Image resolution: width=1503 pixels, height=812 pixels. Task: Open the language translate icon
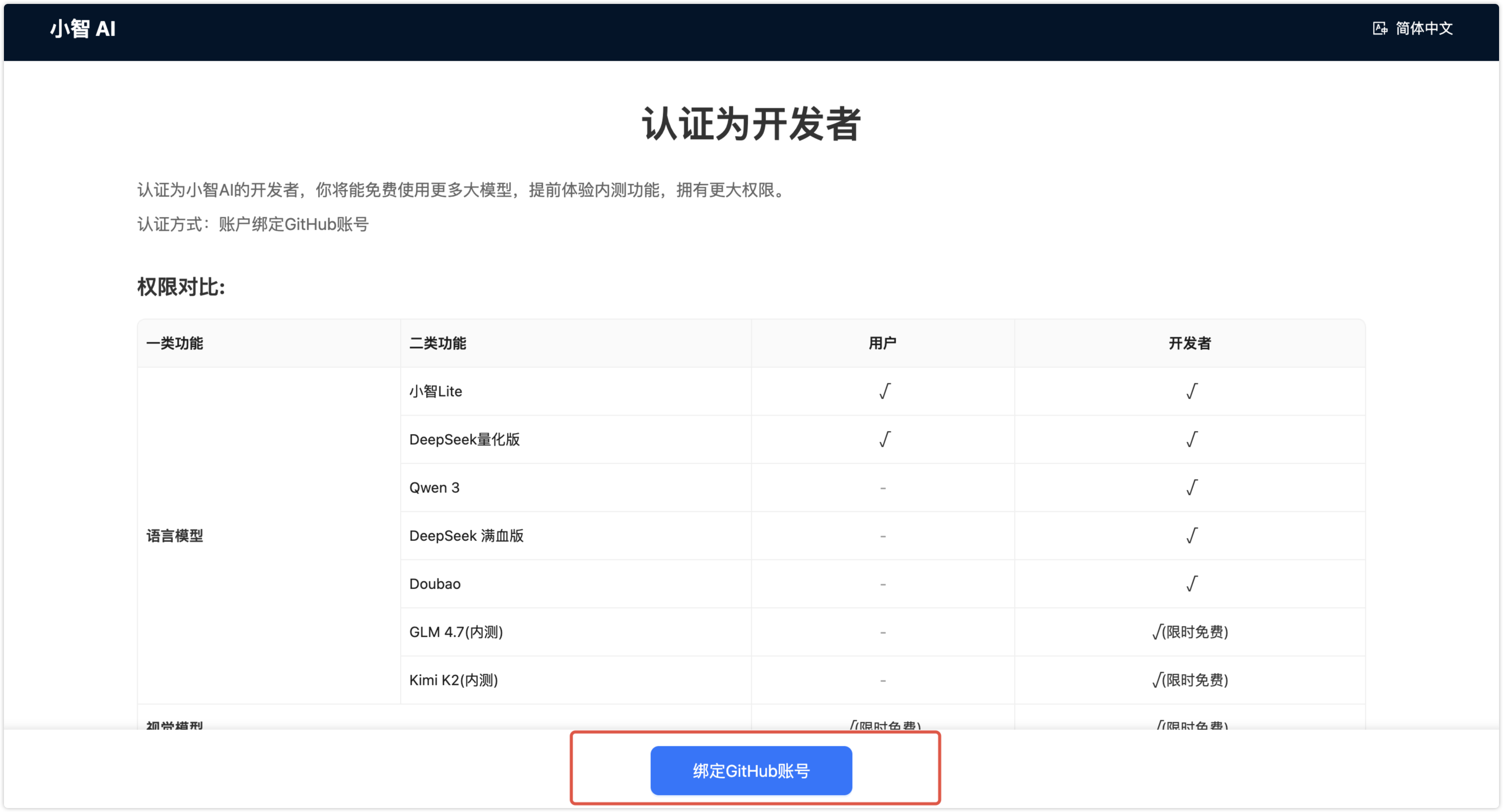pos(1380,28)
